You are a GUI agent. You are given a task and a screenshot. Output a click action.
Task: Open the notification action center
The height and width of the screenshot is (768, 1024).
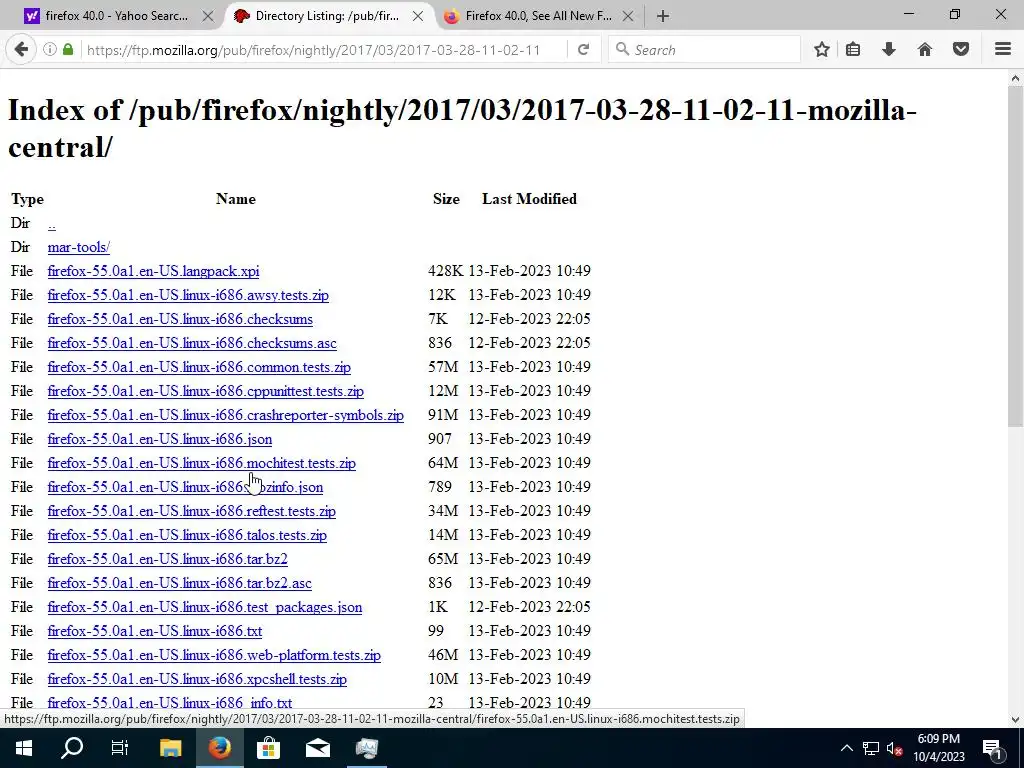(x=993, y=748)
